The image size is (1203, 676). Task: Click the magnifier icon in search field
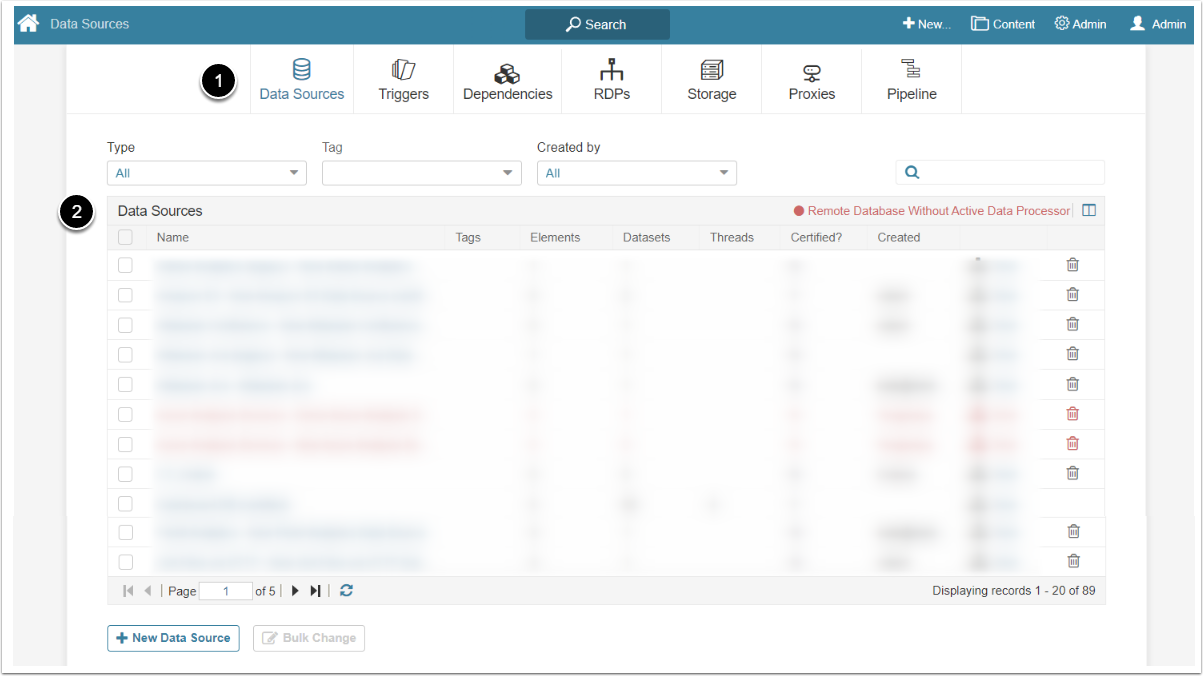click(x=912, y=172)
